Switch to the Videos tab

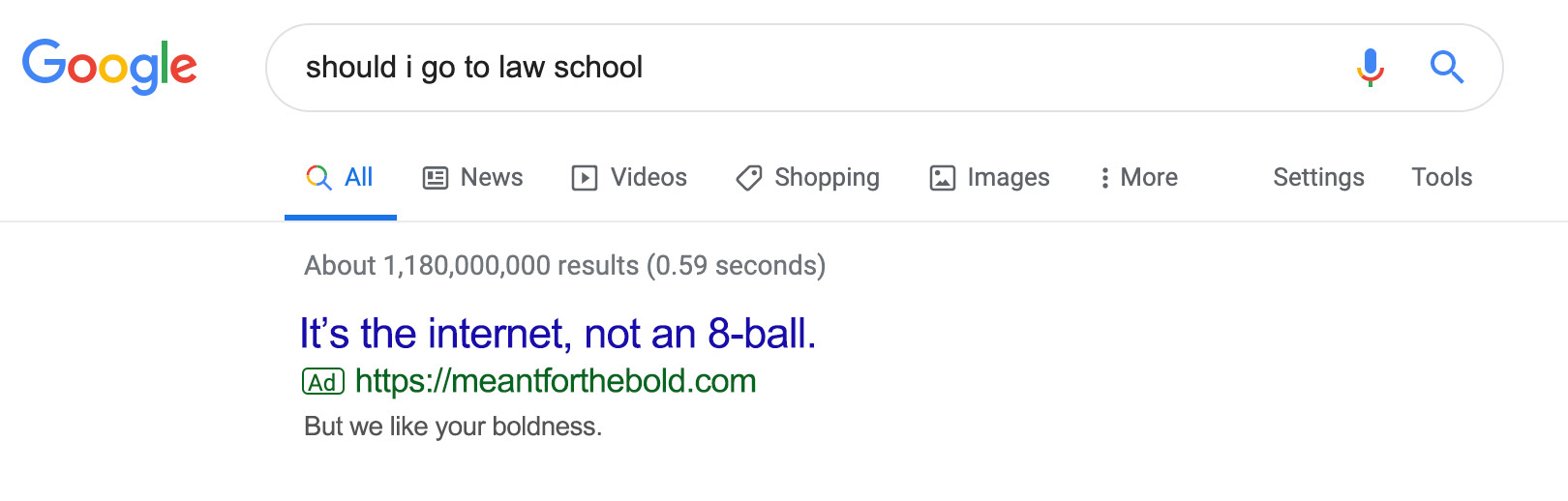point(629,178)
